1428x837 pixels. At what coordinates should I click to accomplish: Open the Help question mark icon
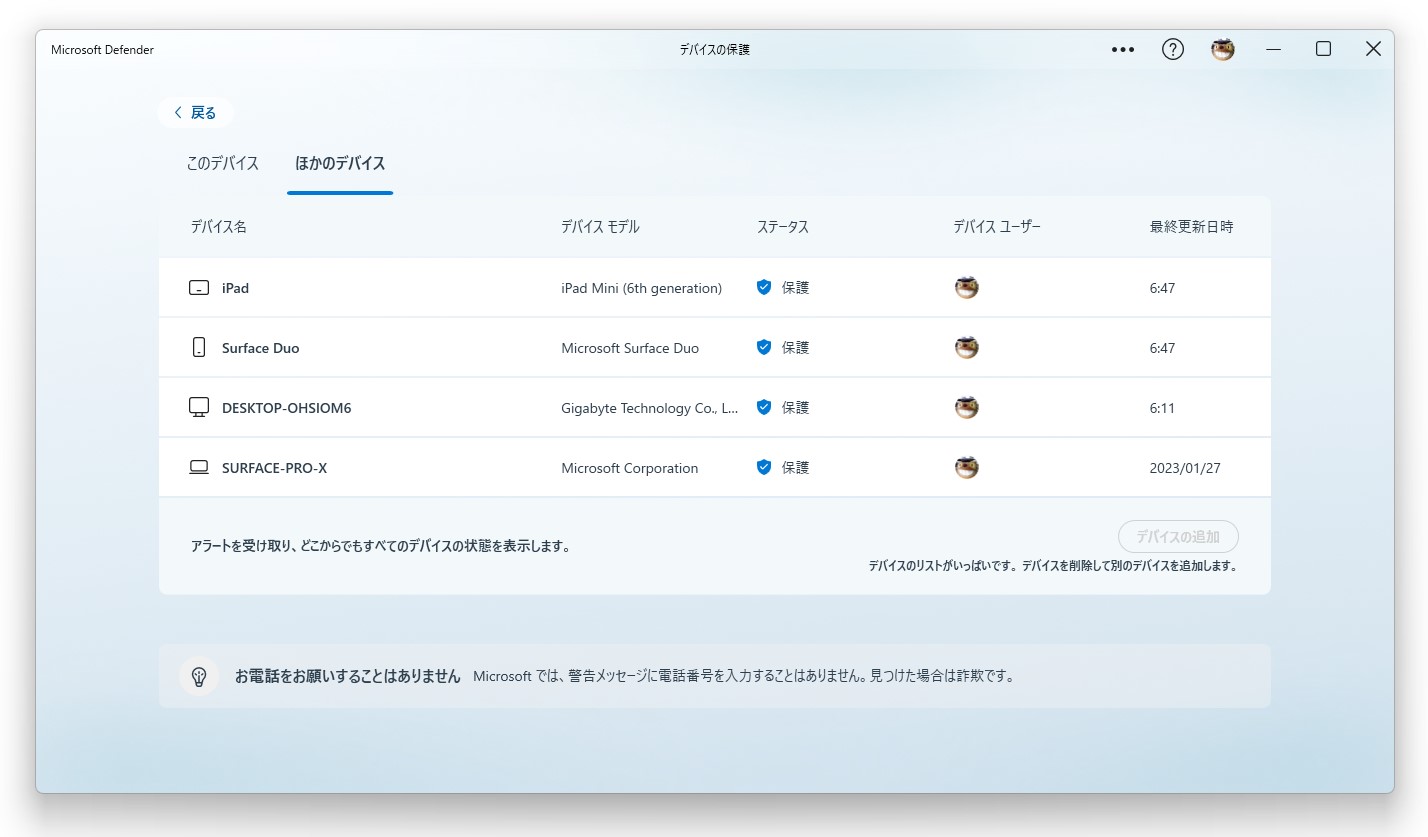tap(1172, 48)
